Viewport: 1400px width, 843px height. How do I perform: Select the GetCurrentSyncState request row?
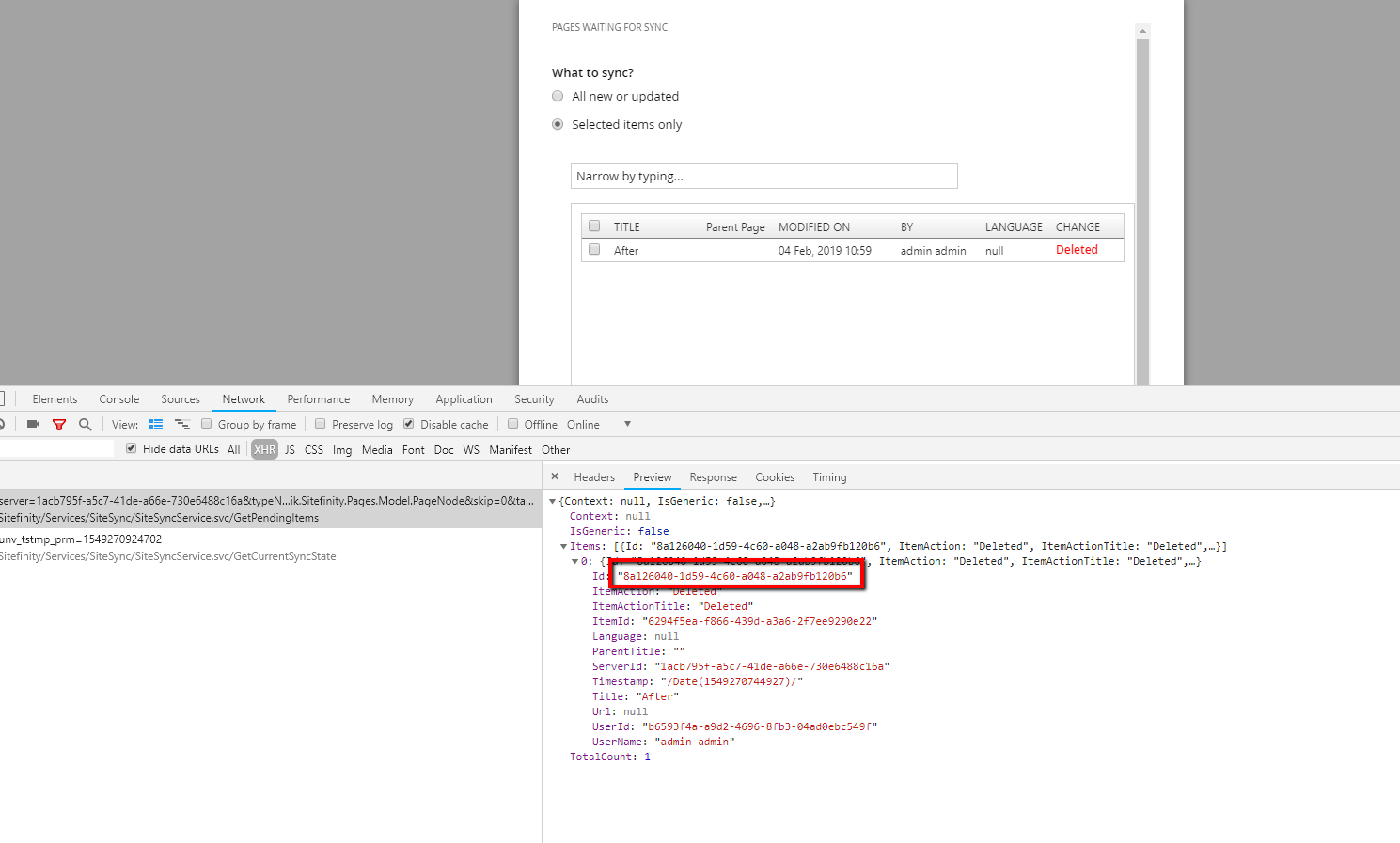271,548
